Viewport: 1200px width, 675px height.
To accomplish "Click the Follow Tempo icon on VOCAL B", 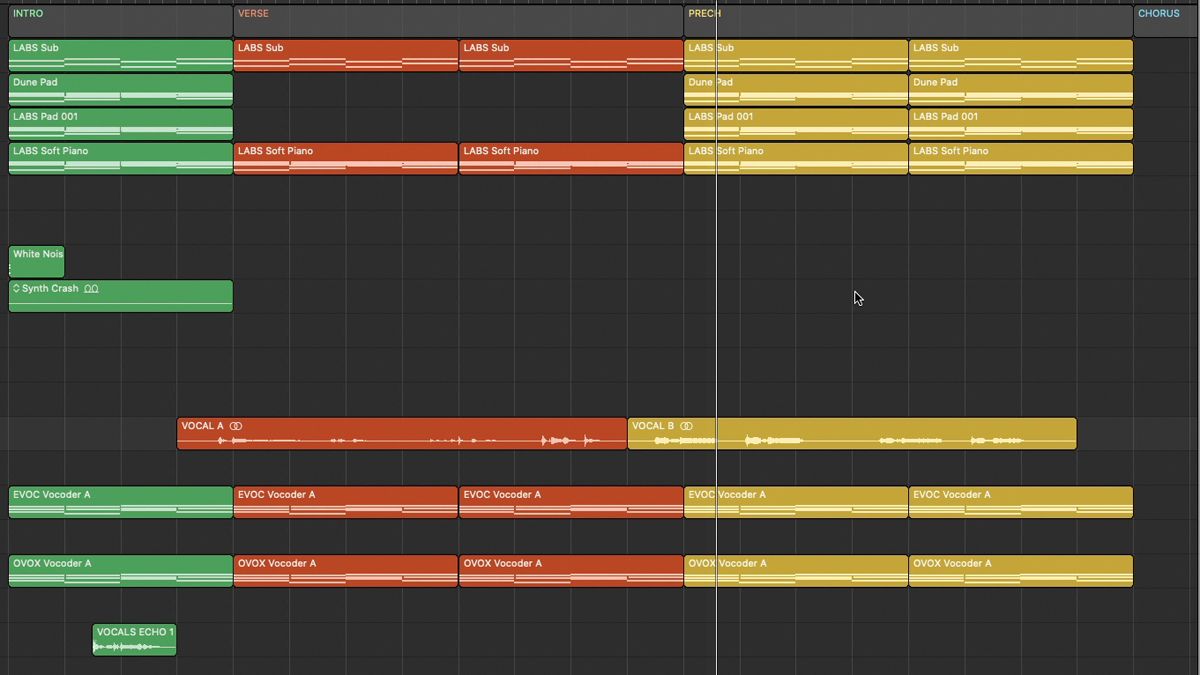I will pos(685,425).
